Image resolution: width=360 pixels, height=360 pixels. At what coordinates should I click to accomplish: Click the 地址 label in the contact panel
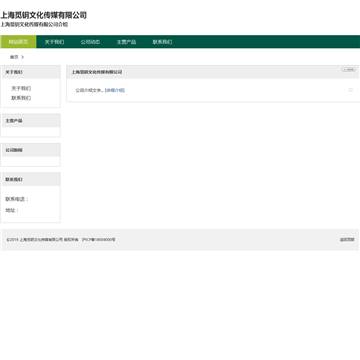12,210
